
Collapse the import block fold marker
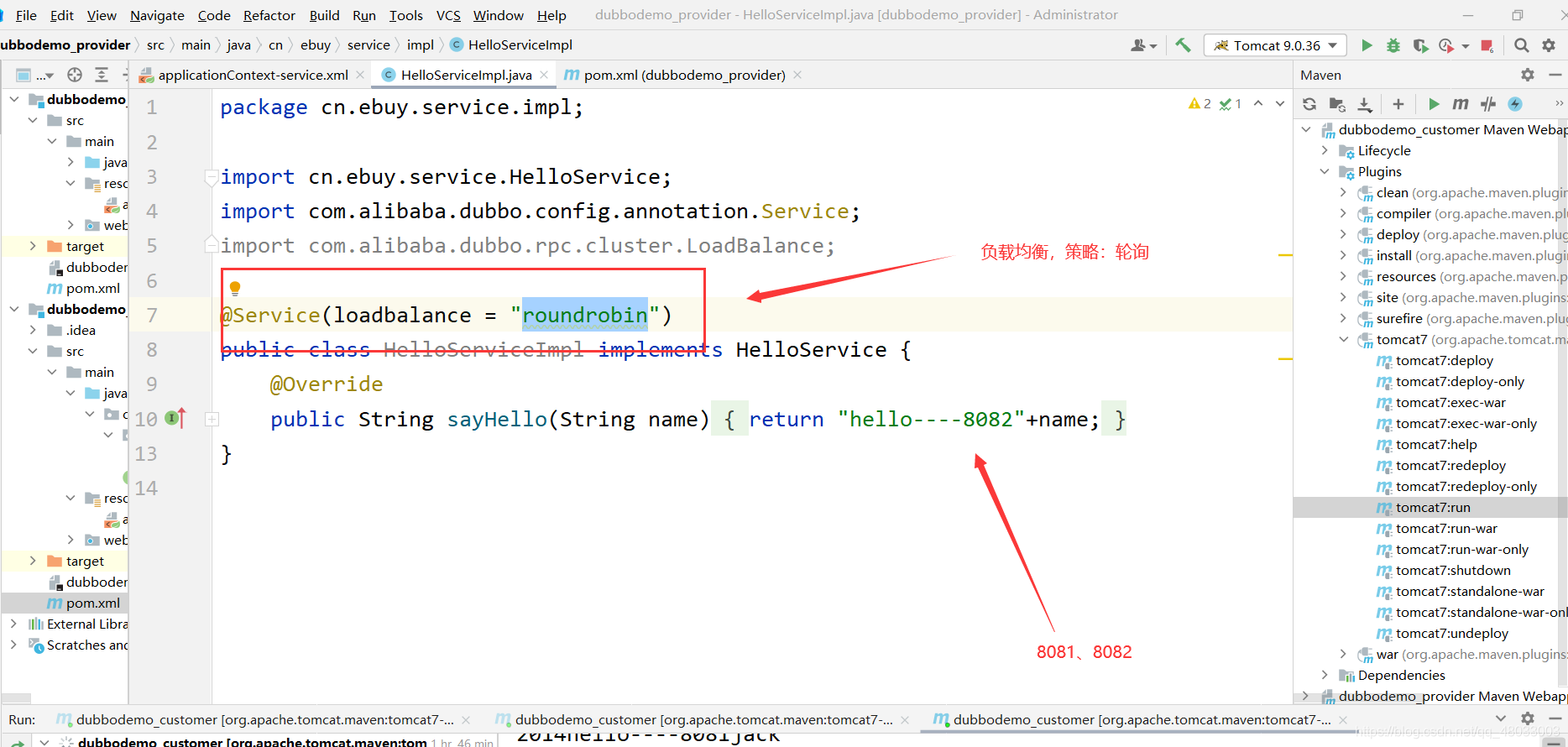[212, 177]
